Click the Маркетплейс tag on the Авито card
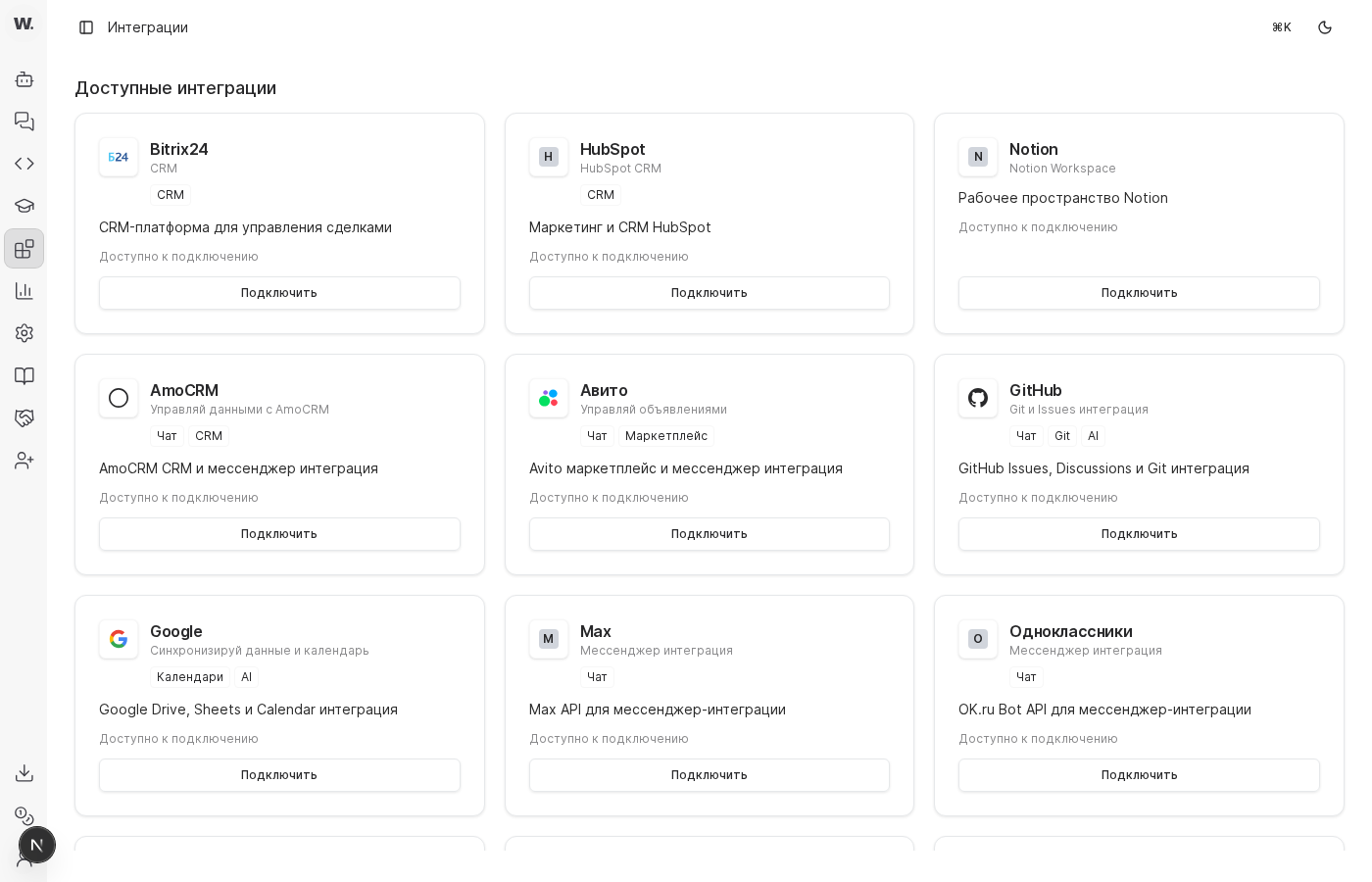Image resolution: width=1372 pixels, height=882 pixels. [665, 436]
